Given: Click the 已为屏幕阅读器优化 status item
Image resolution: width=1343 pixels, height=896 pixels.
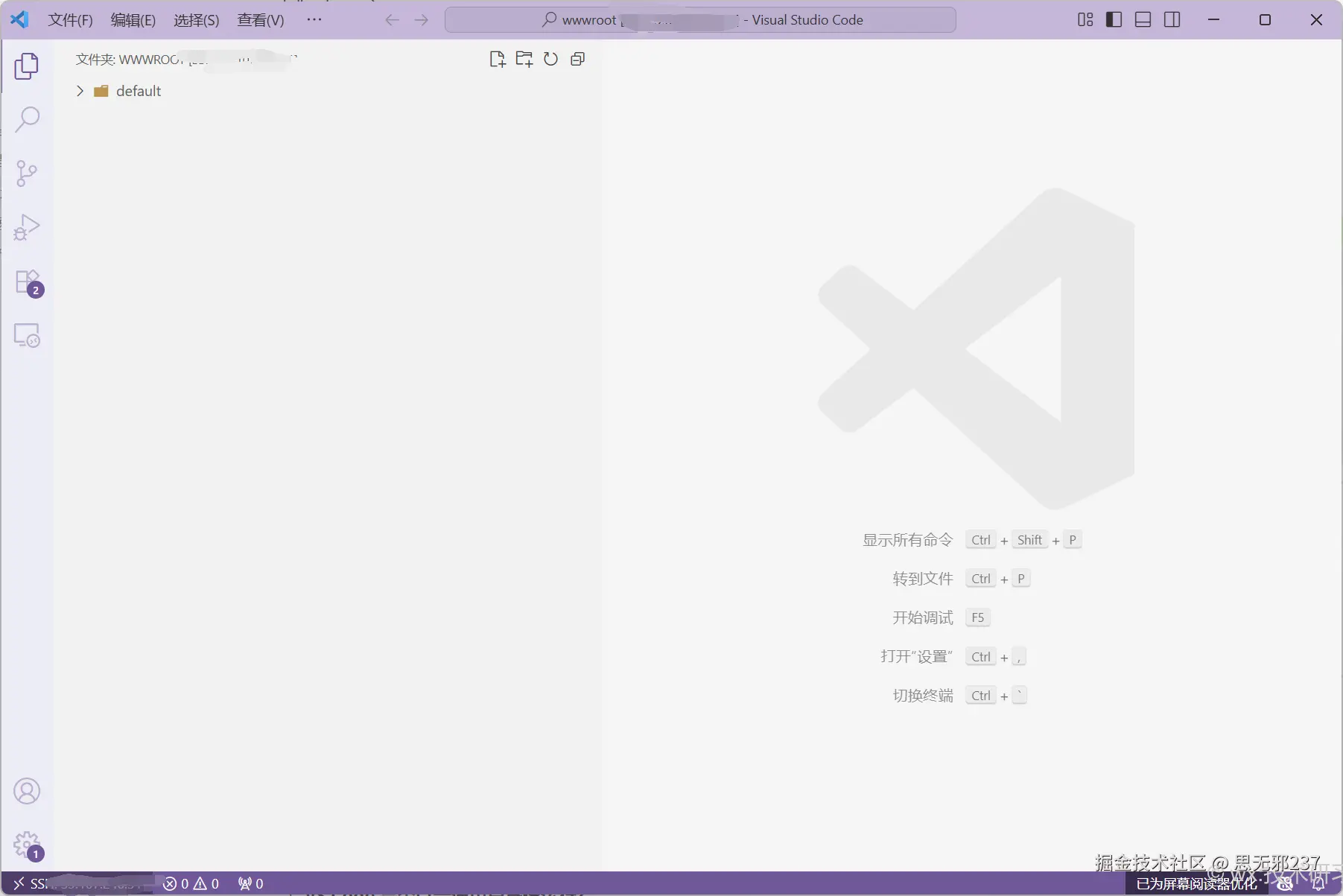Looking at the screenshot, I should coord(1196,884).
